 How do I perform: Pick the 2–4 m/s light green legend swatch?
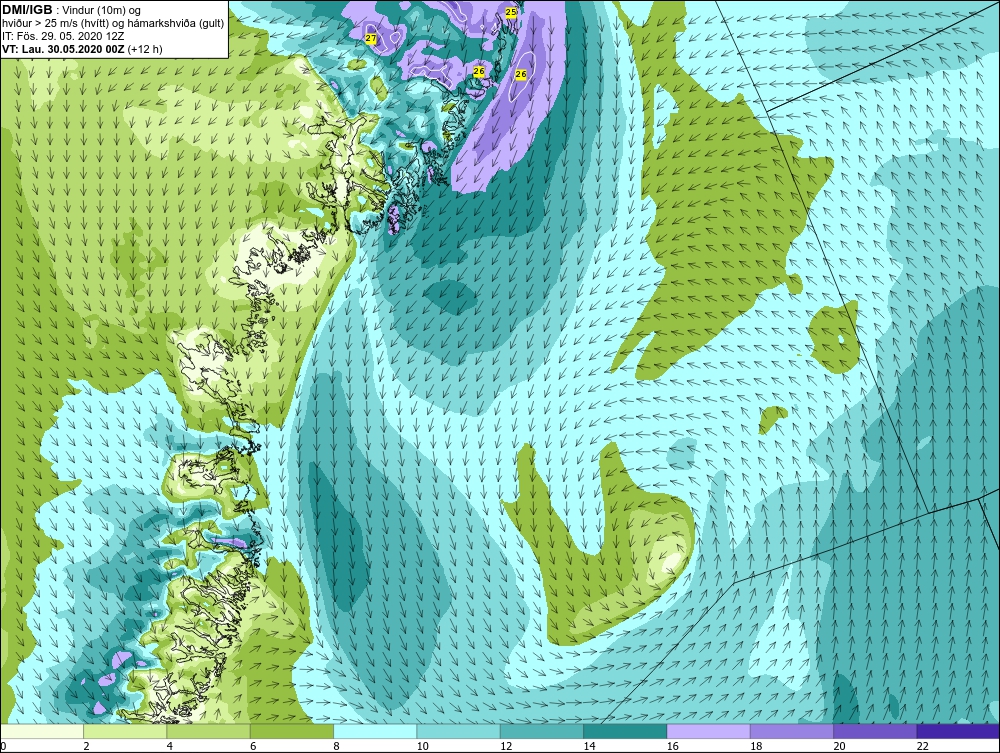pos(125,731)
